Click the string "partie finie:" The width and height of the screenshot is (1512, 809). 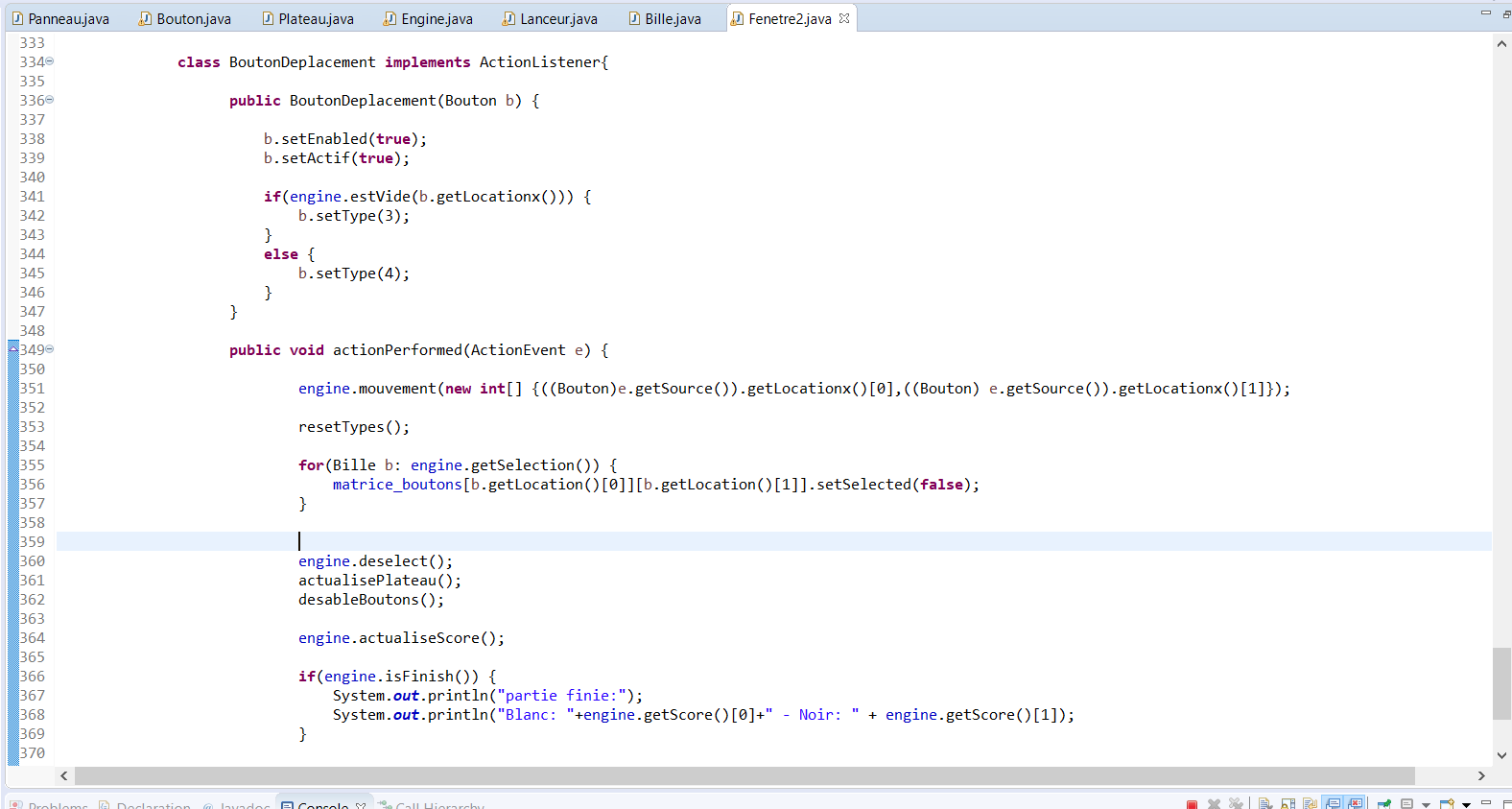click(561, 695)
